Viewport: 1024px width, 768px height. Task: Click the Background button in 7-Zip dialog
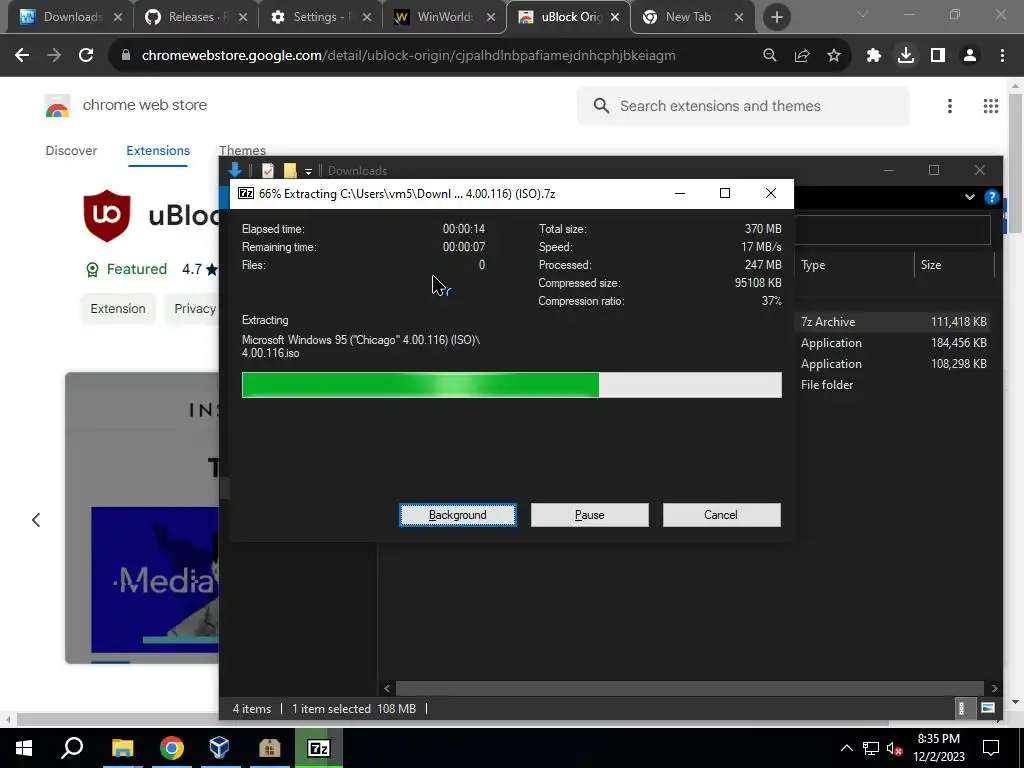point(457,515)
